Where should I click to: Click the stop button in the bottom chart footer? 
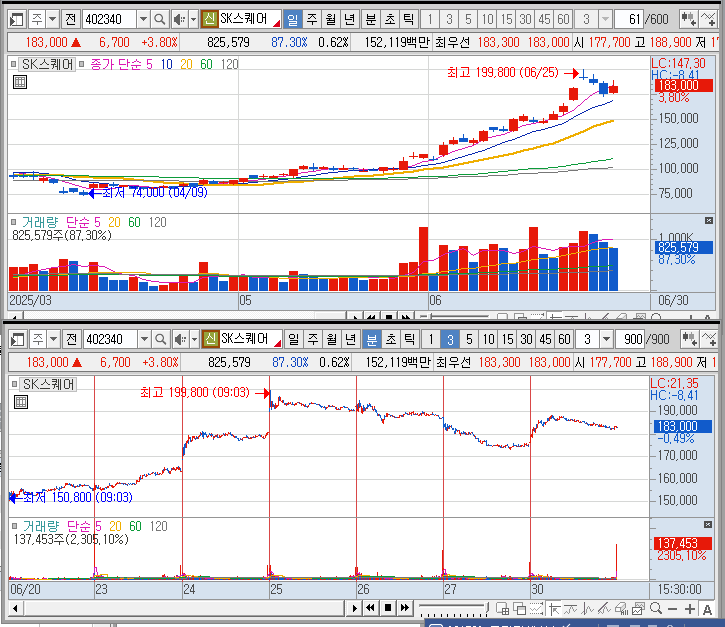388,608
